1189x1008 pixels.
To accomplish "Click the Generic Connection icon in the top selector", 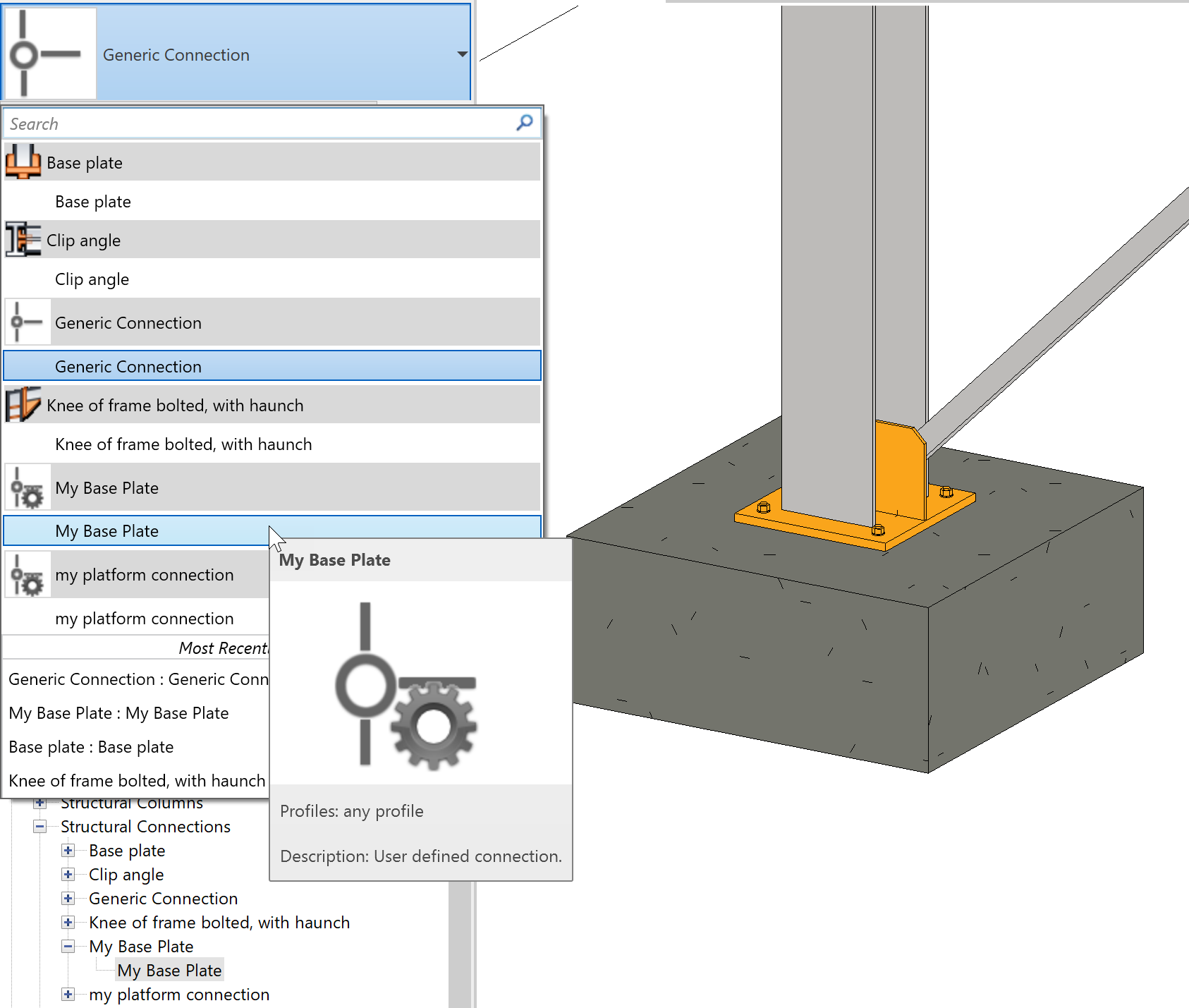I will tap(50, 51).
